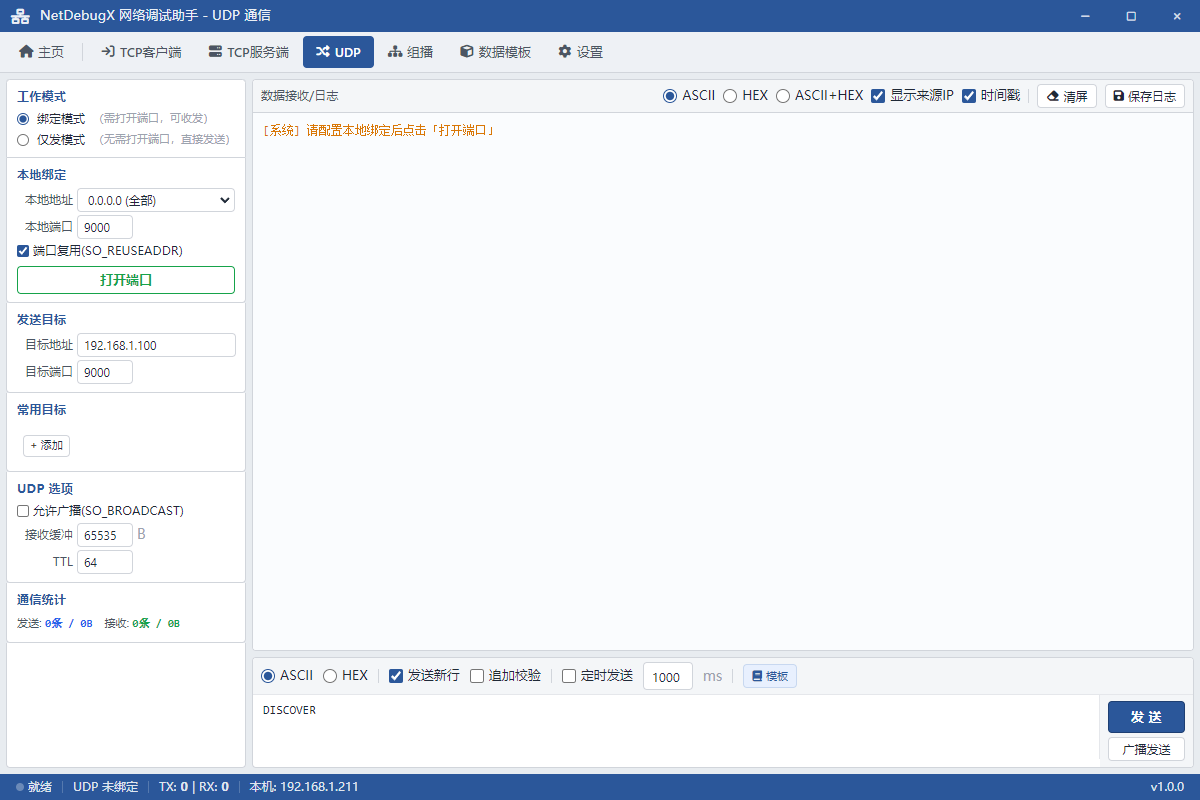Select ASCII+HEX display mode
1200x800 pixels.
[x=783, y=96]
